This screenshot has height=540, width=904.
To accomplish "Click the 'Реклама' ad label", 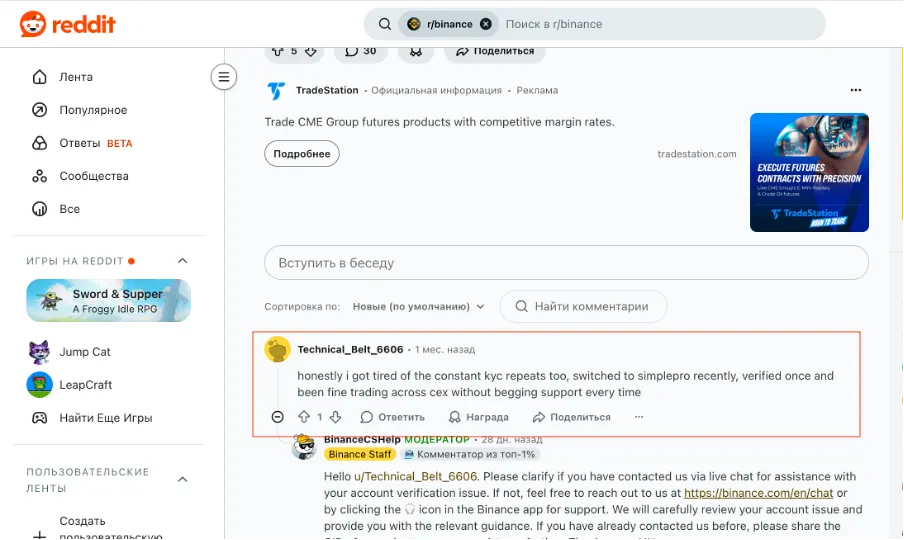I will coord(537,90).
